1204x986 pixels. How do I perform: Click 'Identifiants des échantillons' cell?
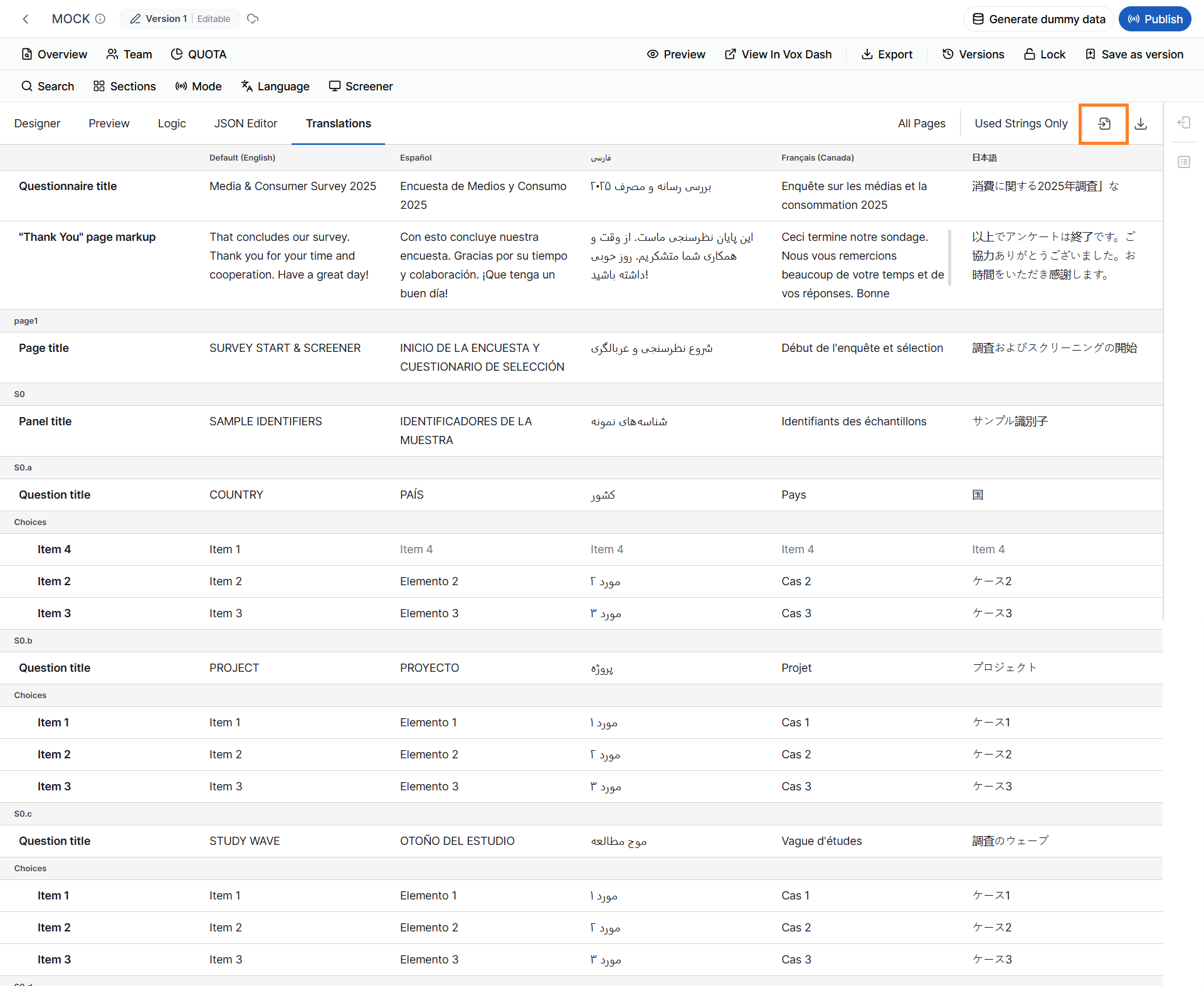tap(854, 421)
